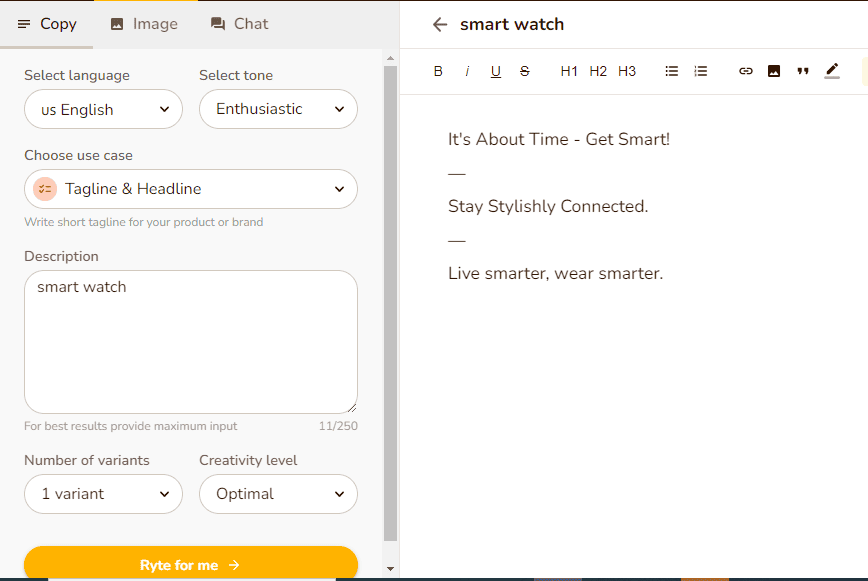The image size is (868, 581).
Task: Apply bold formatting in editor toolbar
Action: tap(438, 71)
